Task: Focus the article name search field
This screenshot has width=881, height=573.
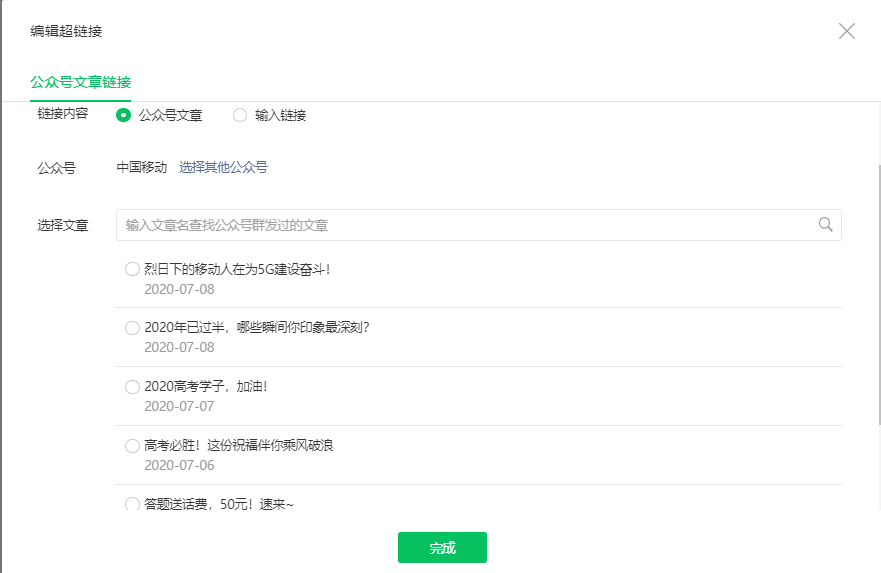Action: point(479,225)
